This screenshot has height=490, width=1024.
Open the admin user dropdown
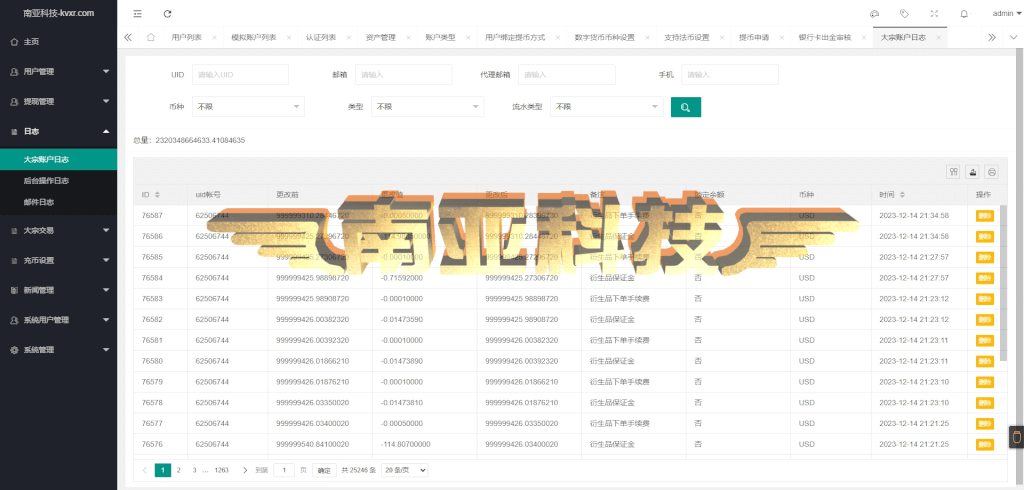tap(1006, 13)
